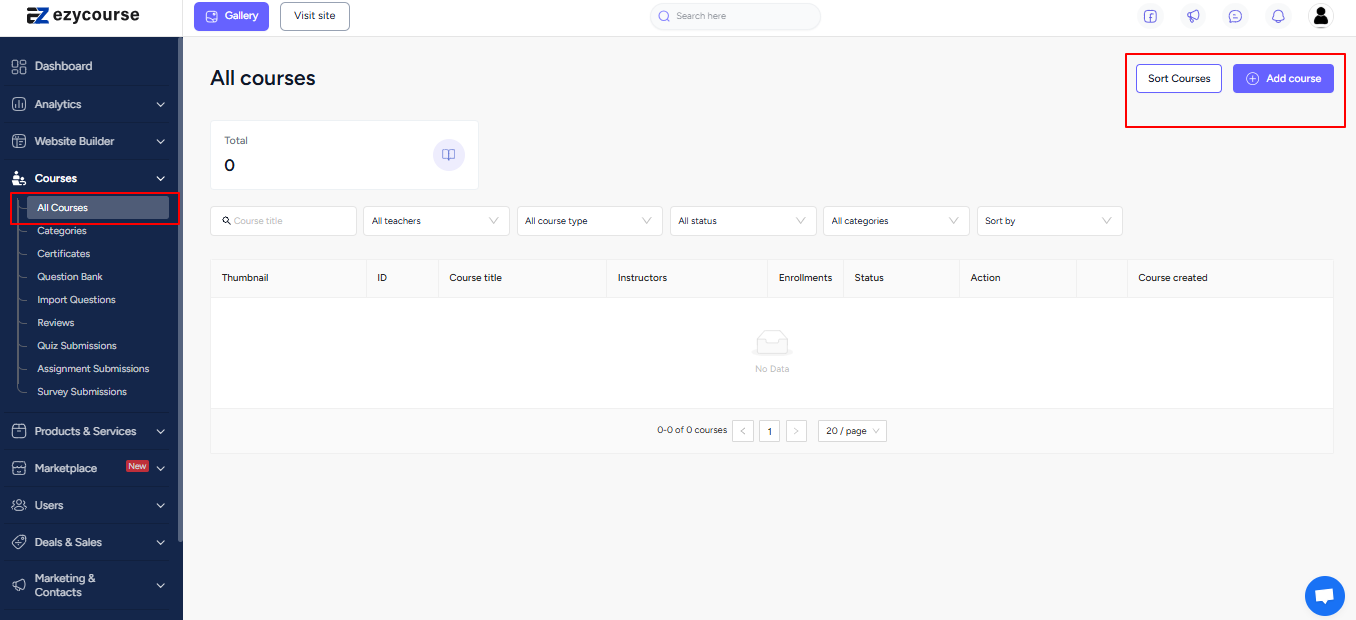Click the sidebar vertical scrollbar
The width and height of the screenshot is (1356, 620).
click(x=180, y=290)
